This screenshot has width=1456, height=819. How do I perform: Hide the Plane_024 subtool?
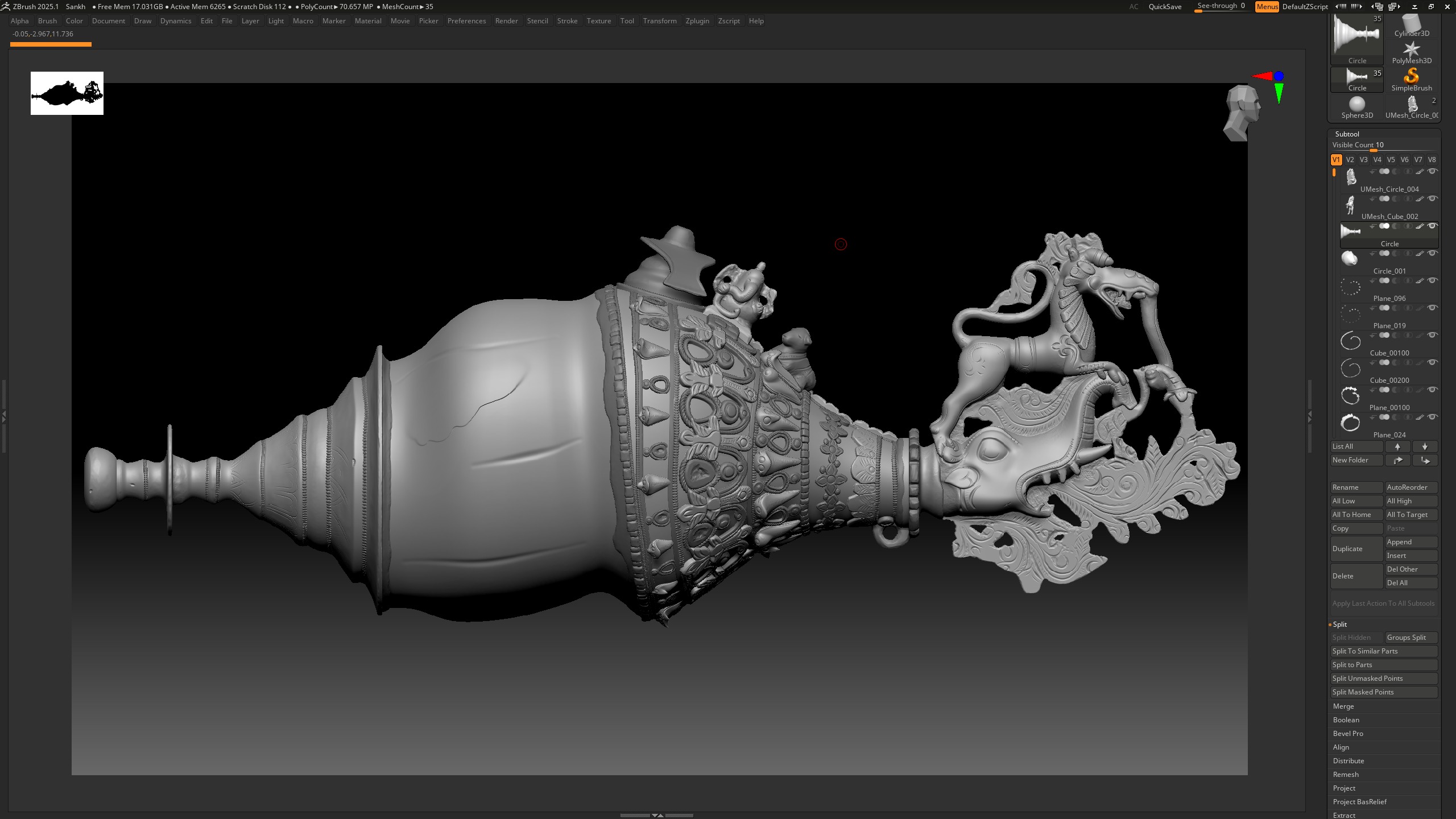click(x=1433, y=417)
